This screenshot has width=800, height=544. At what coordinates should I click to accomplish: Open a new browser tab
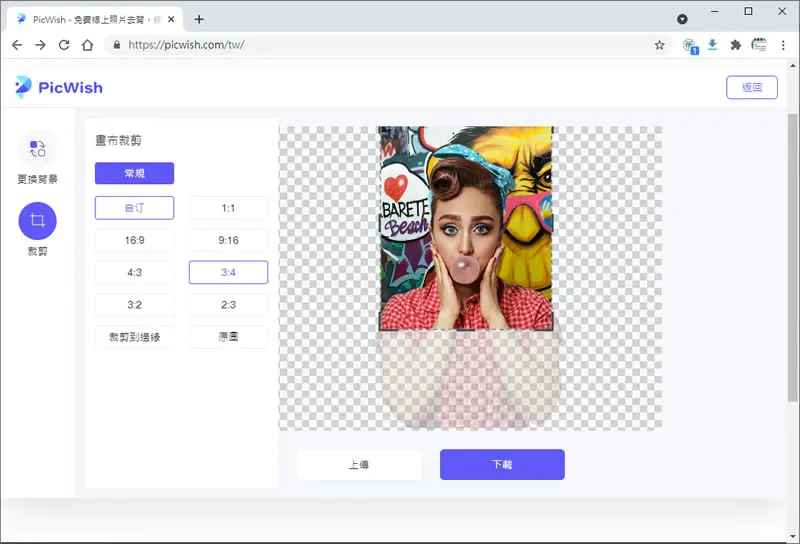[x=199, y=19]
